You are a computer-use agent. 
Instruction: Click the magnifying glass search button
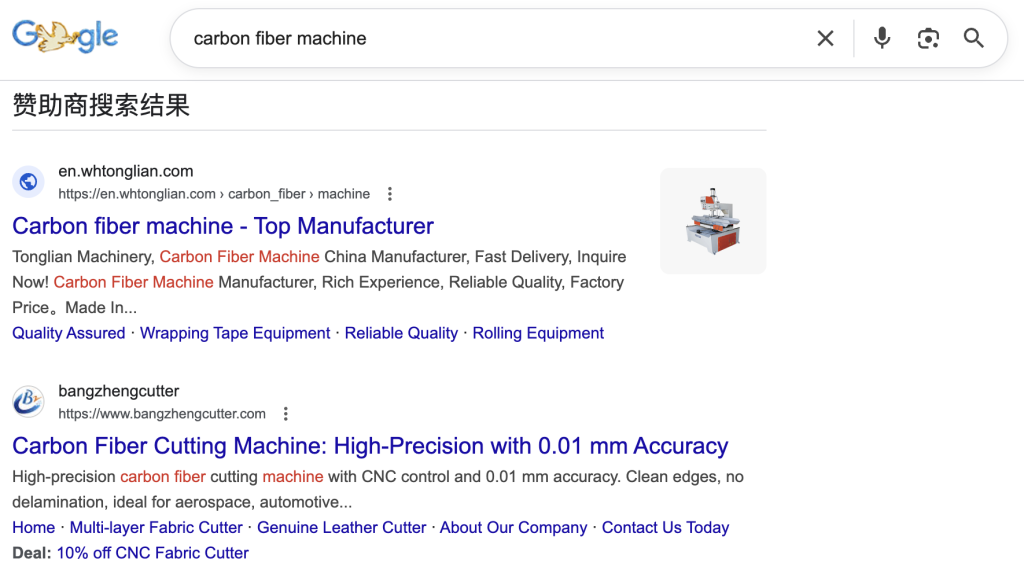pyautogui.click(x=974, y=38)
